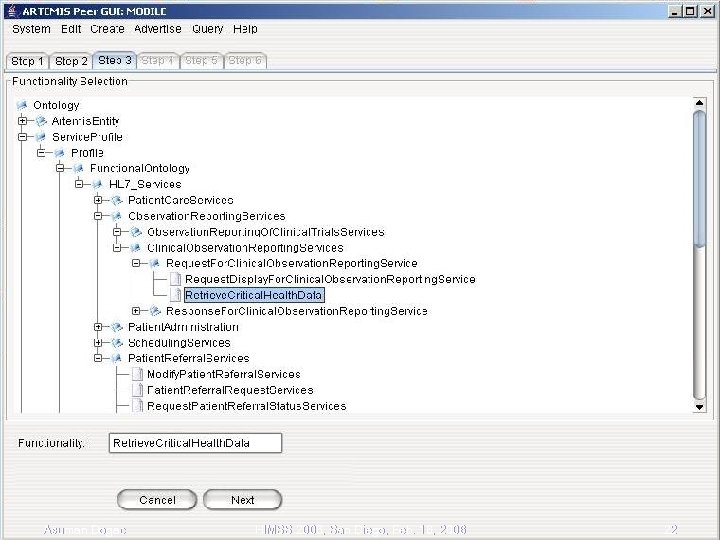Click the ModifyPatientReferralServices document icon

137,374
